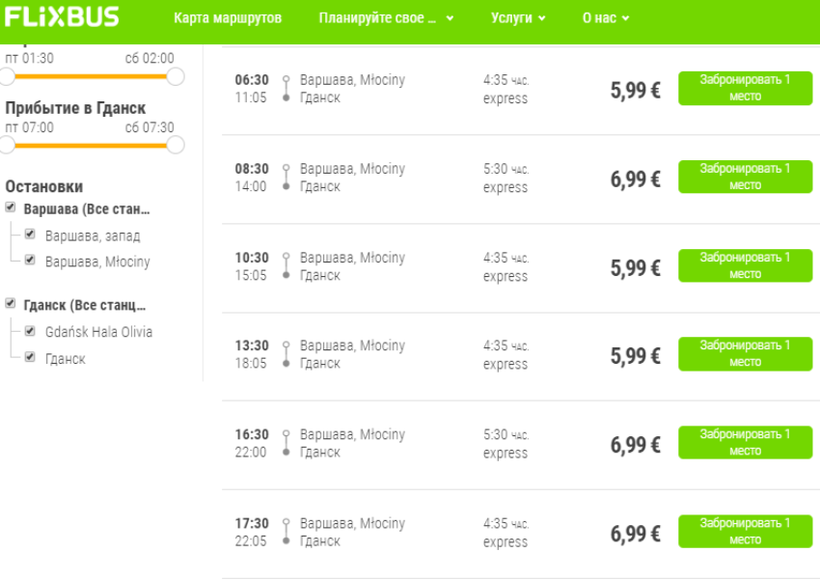
Task: Book one seat on the 06:30 bus
Action: 745,88
